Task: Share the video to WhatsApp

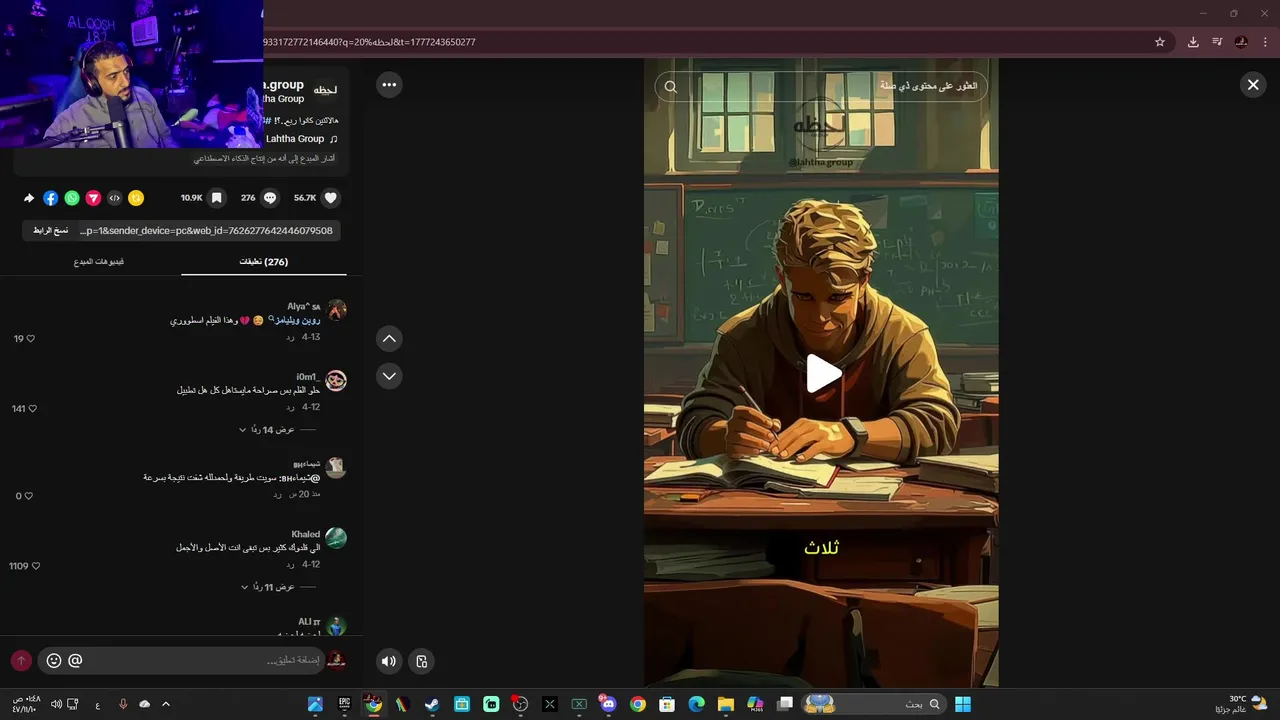Action: pyautogui.click(x=72, y=198)
